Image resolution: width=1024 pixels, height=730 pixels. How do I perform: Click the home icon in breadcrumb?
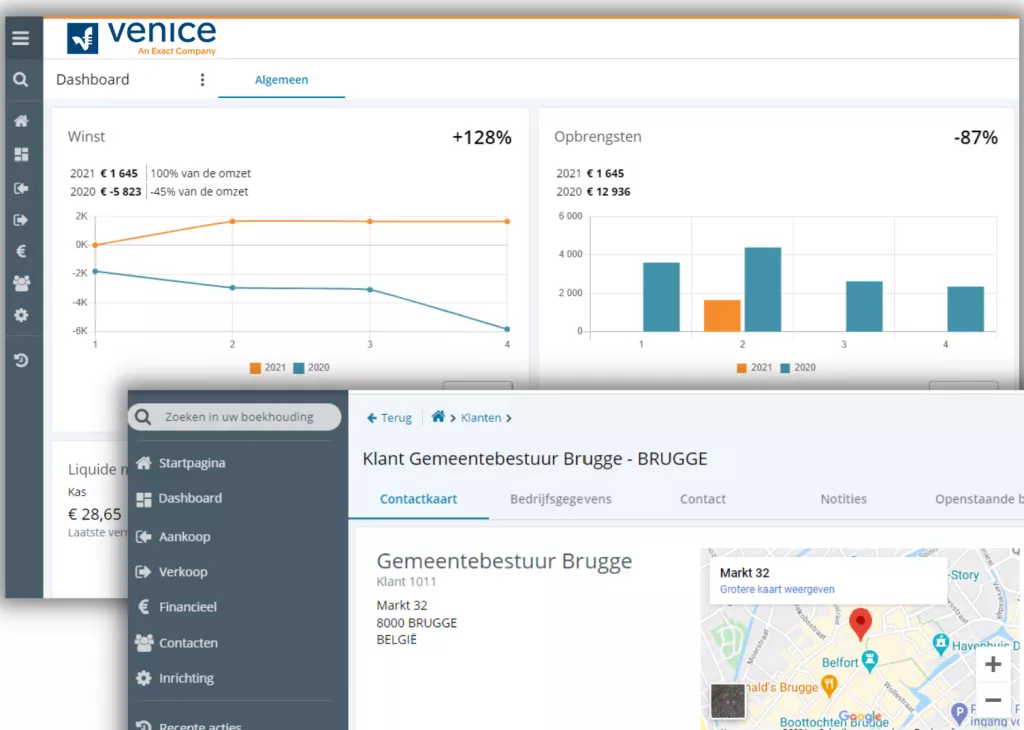point(437,417)
